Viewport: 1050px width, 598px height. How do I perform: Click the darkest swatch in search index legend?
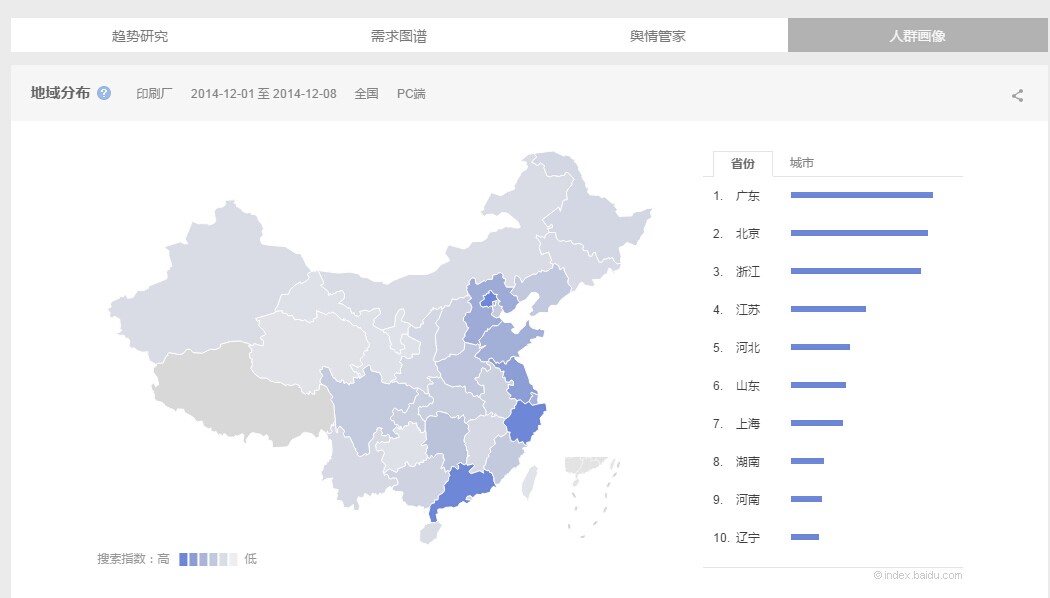(183, 559)
